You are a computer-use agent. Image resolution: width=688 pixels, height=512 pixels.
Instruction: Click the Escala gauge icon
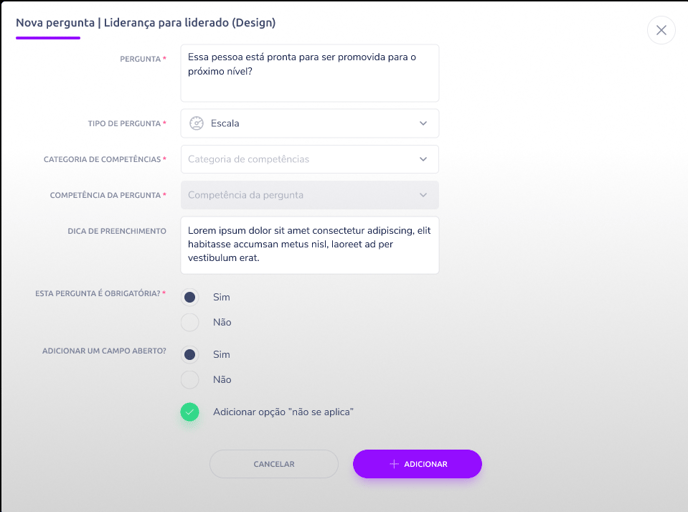click(196, 123)
